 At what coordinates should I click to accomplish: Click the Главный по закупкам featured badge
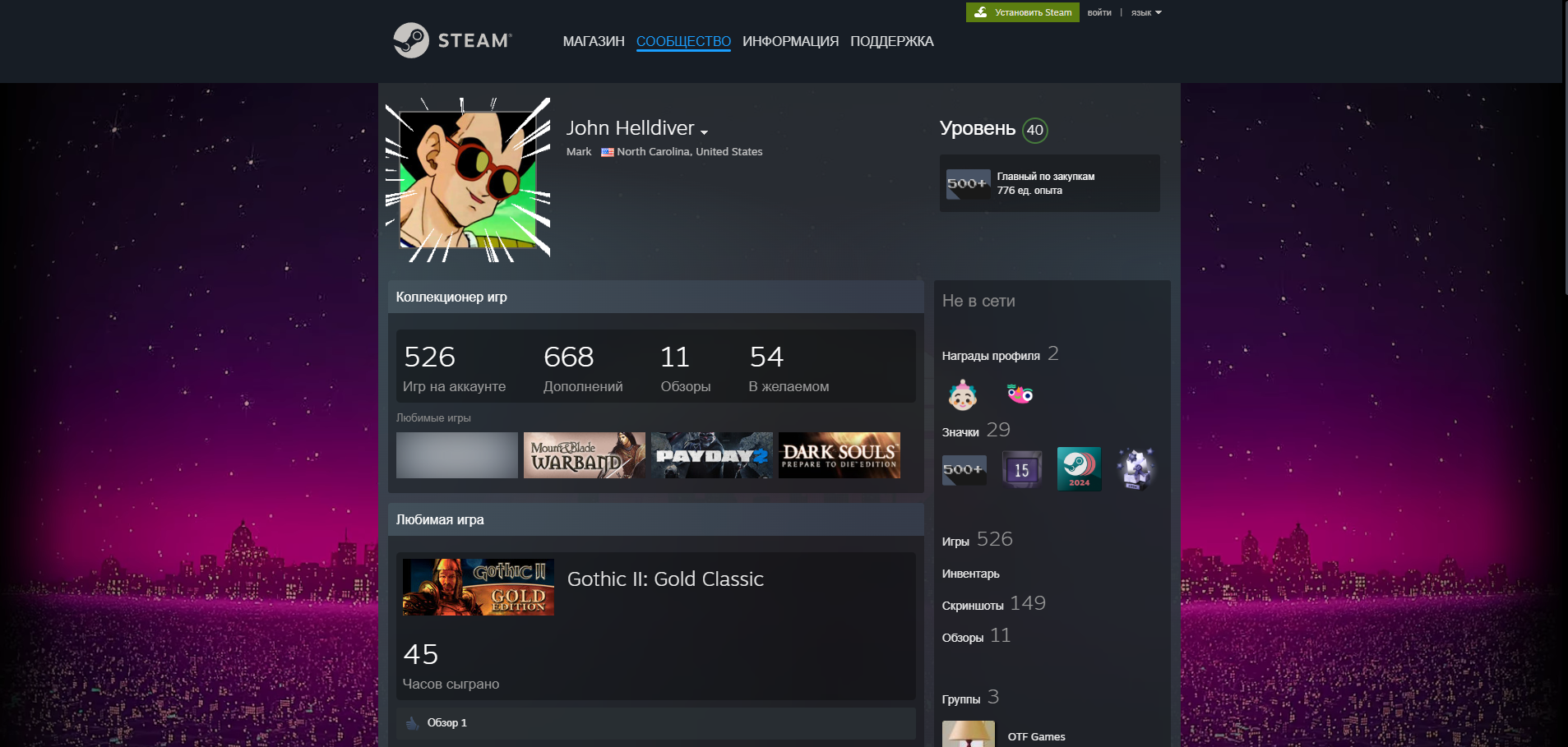1049,183
